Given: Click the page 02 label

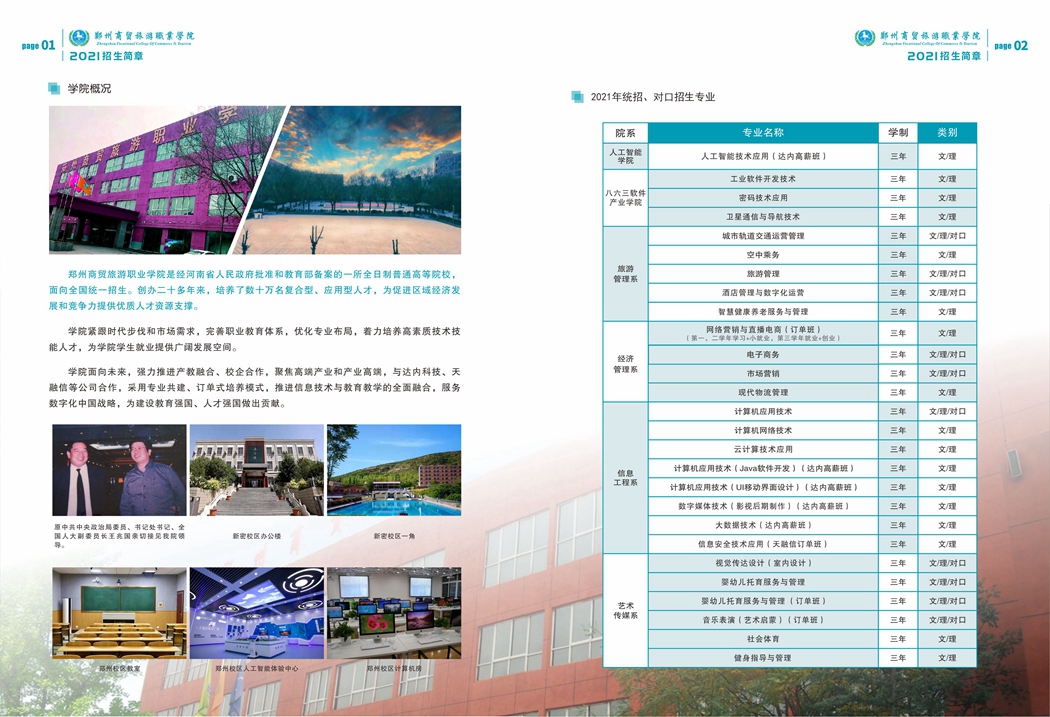Looking at the screenshot, I should pos(1011,45).
